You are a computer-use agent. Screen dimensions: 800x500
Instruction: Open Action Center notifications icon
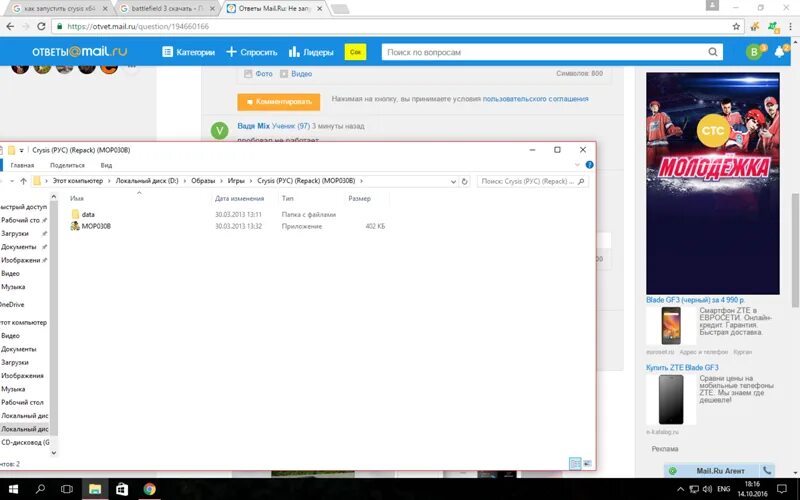(781, 489)
